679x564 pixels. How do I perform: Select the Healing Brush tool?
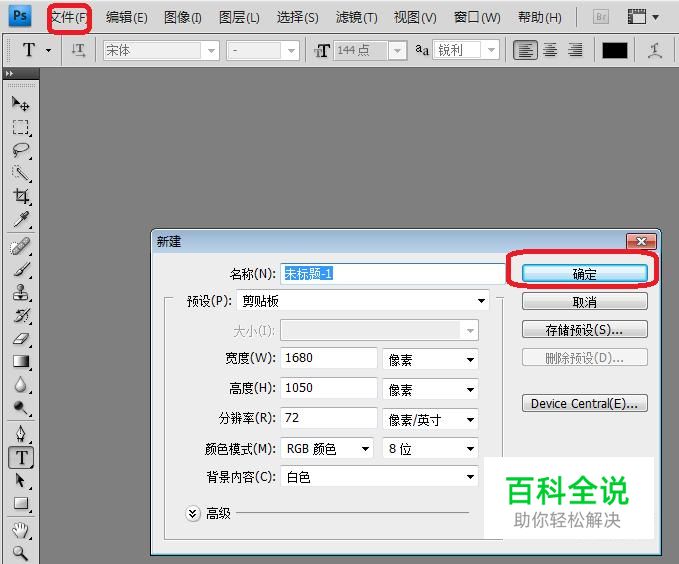(x=20, y=247)
